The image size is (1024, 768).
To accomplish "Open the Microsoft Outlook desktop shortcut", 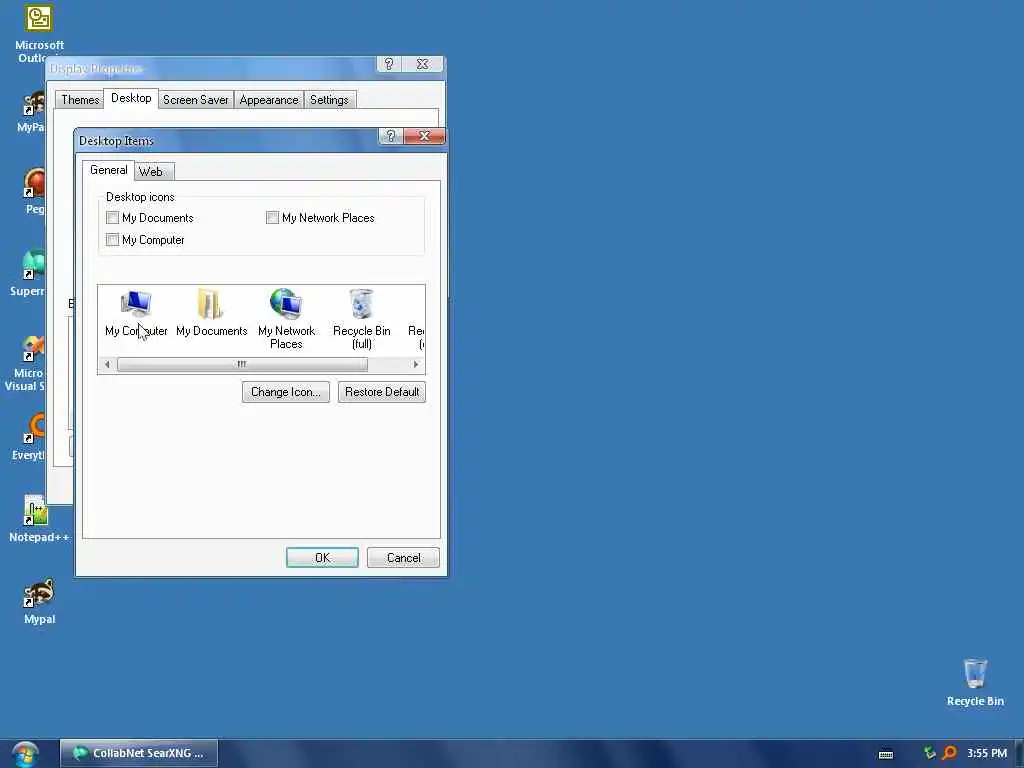I will coord(39,33).
